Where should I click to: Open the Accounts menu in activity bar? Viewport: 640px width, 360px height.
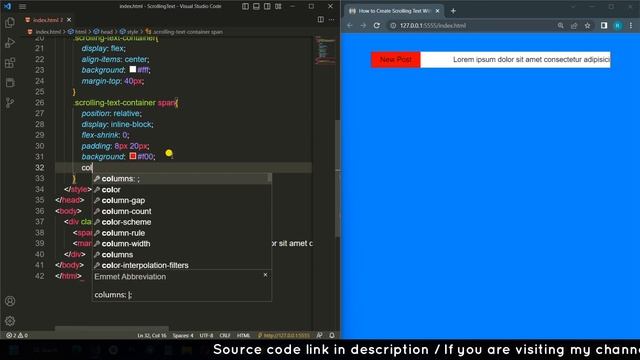pyautogui.click(x=10, y=301)
